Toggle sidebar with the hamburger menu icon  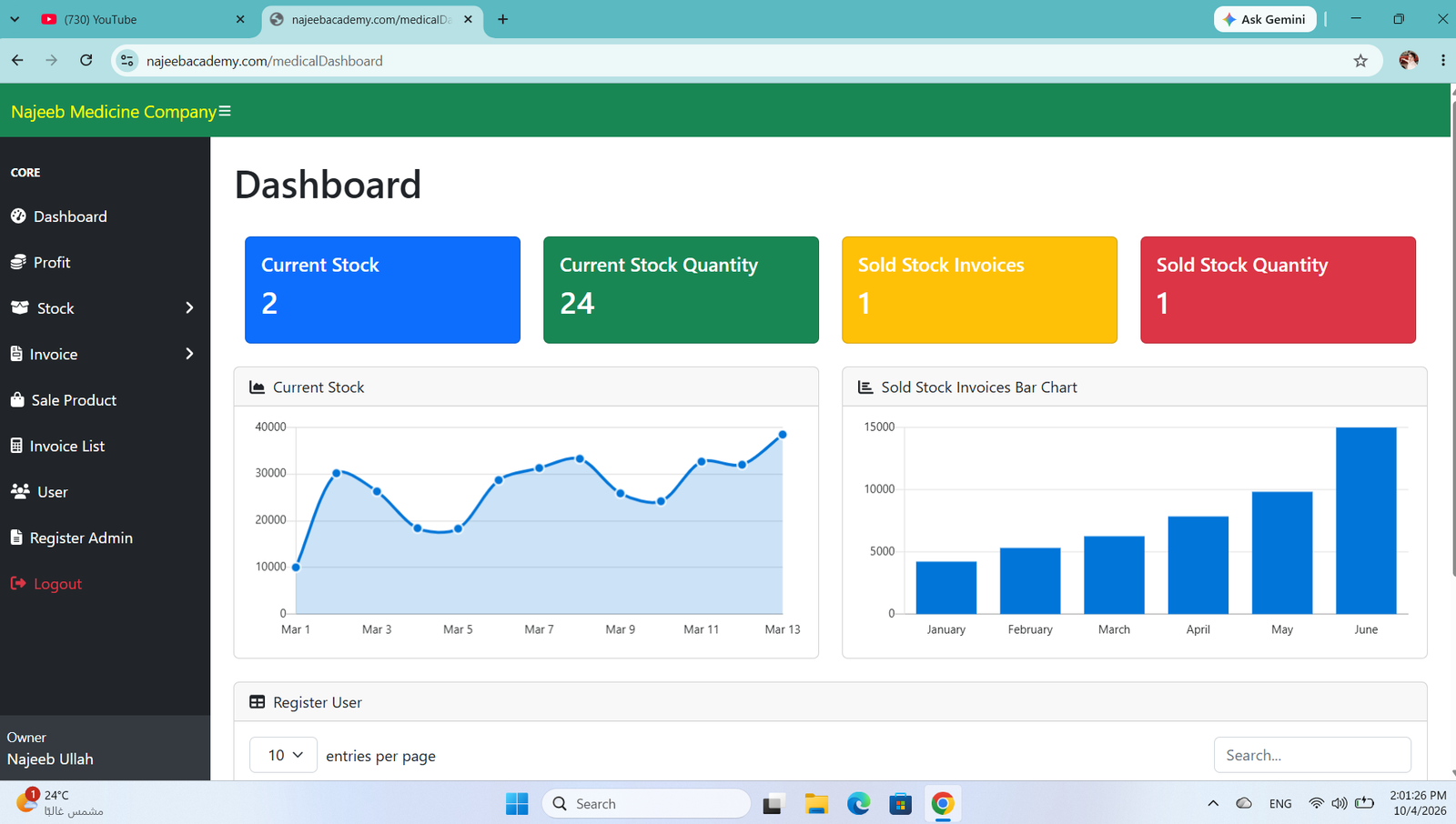(225, 111)
